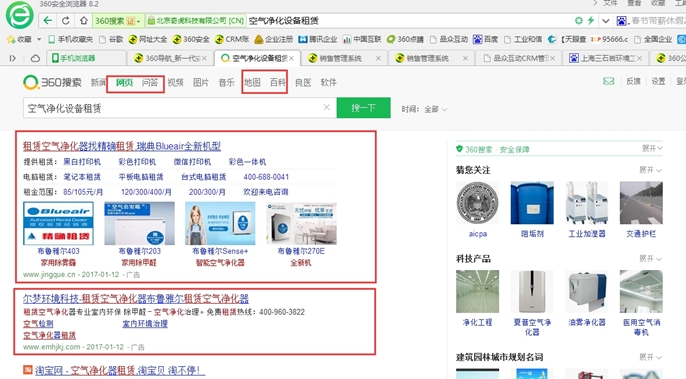
Task: Open the 百度 bookmark
Action: pos(486,39)
